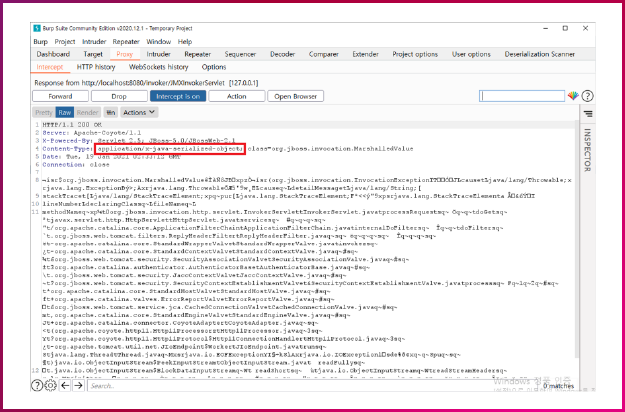Go to previous search match arrow
Image resolution: width=625 pixels, height=412 pixels.
coord(65,385)
